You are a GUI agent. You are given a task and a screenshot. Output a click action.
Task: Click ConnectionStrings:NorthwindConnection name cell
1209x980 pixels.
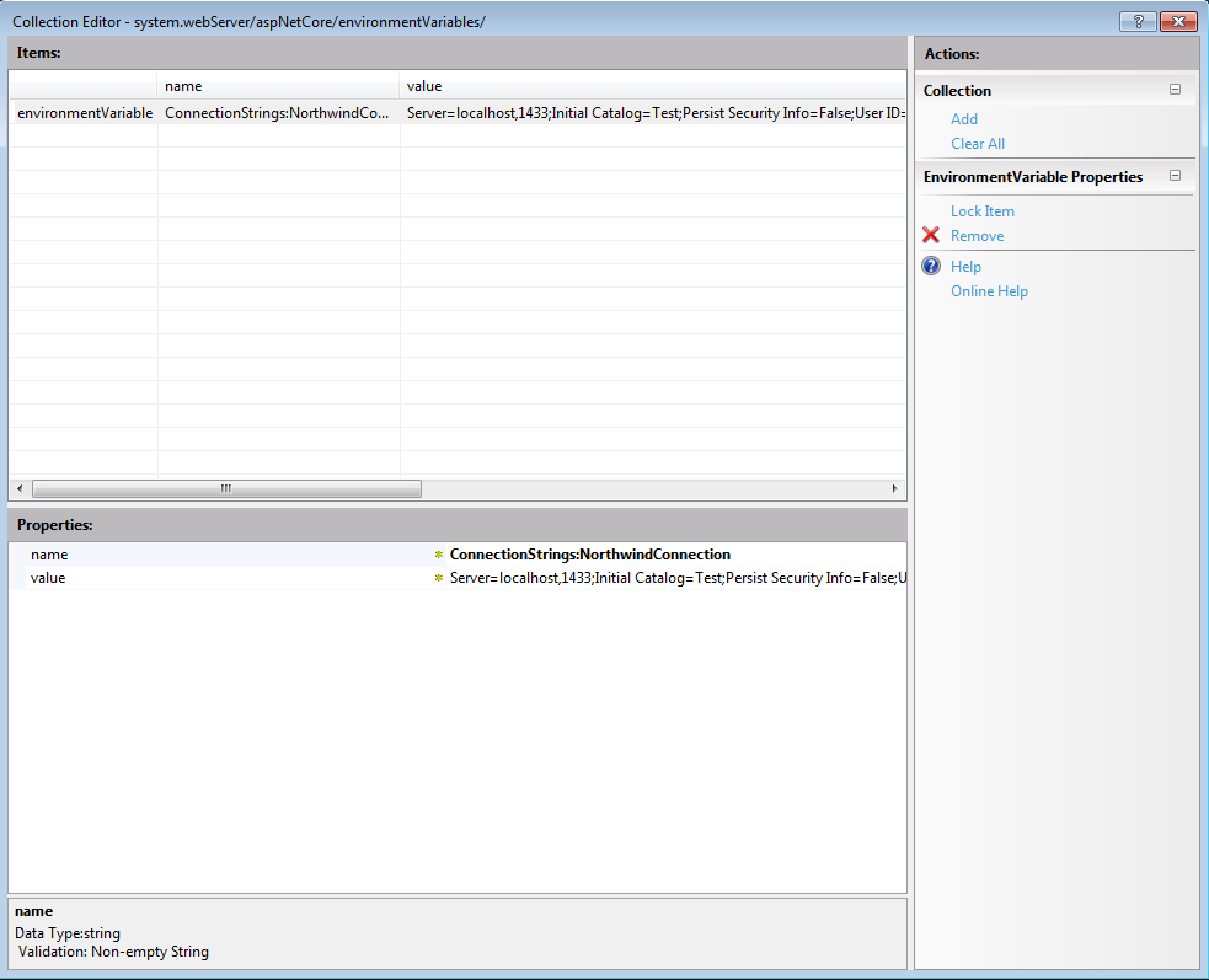coord(281,111)
